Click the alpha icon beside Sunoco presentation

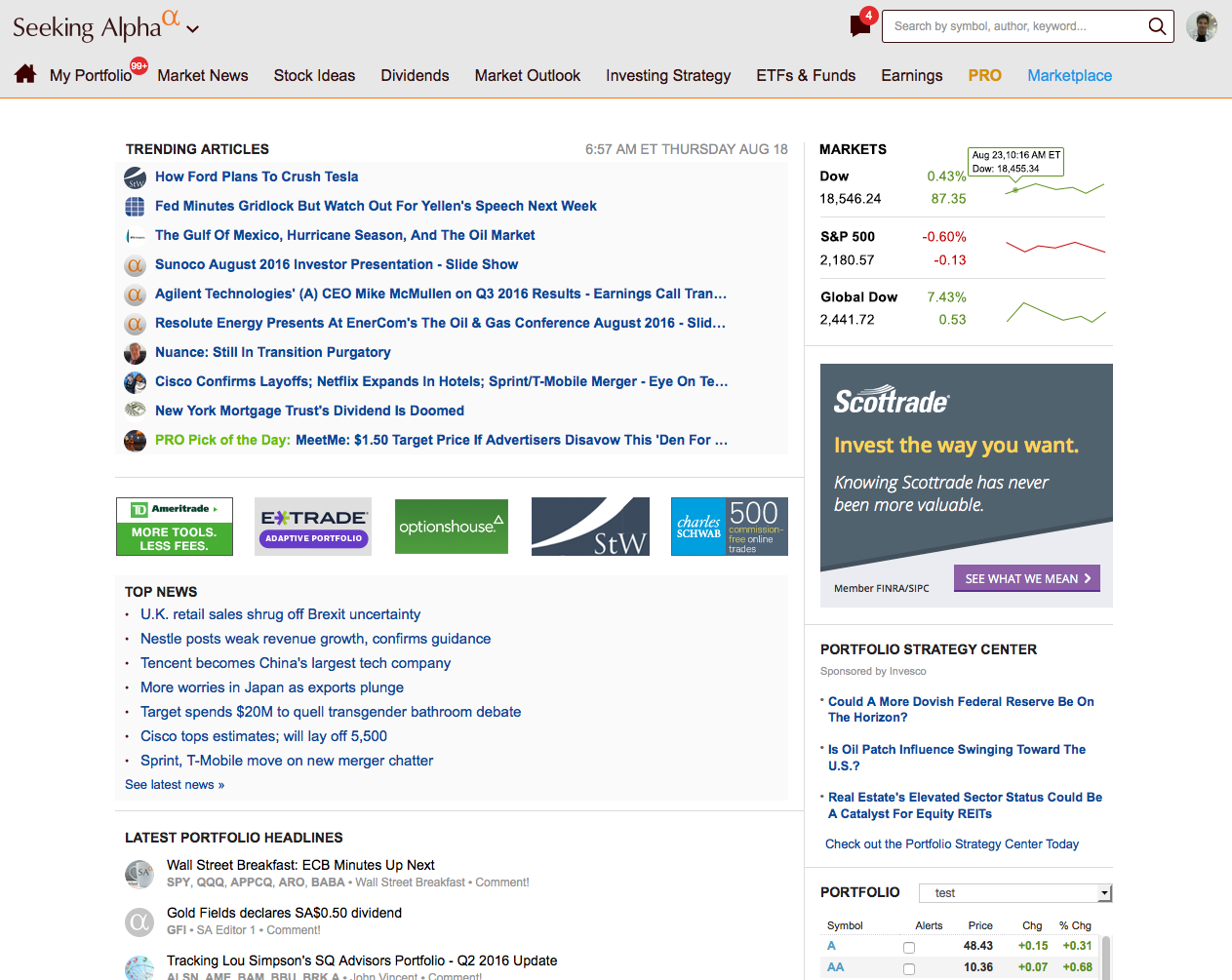[x=136, y=265]
